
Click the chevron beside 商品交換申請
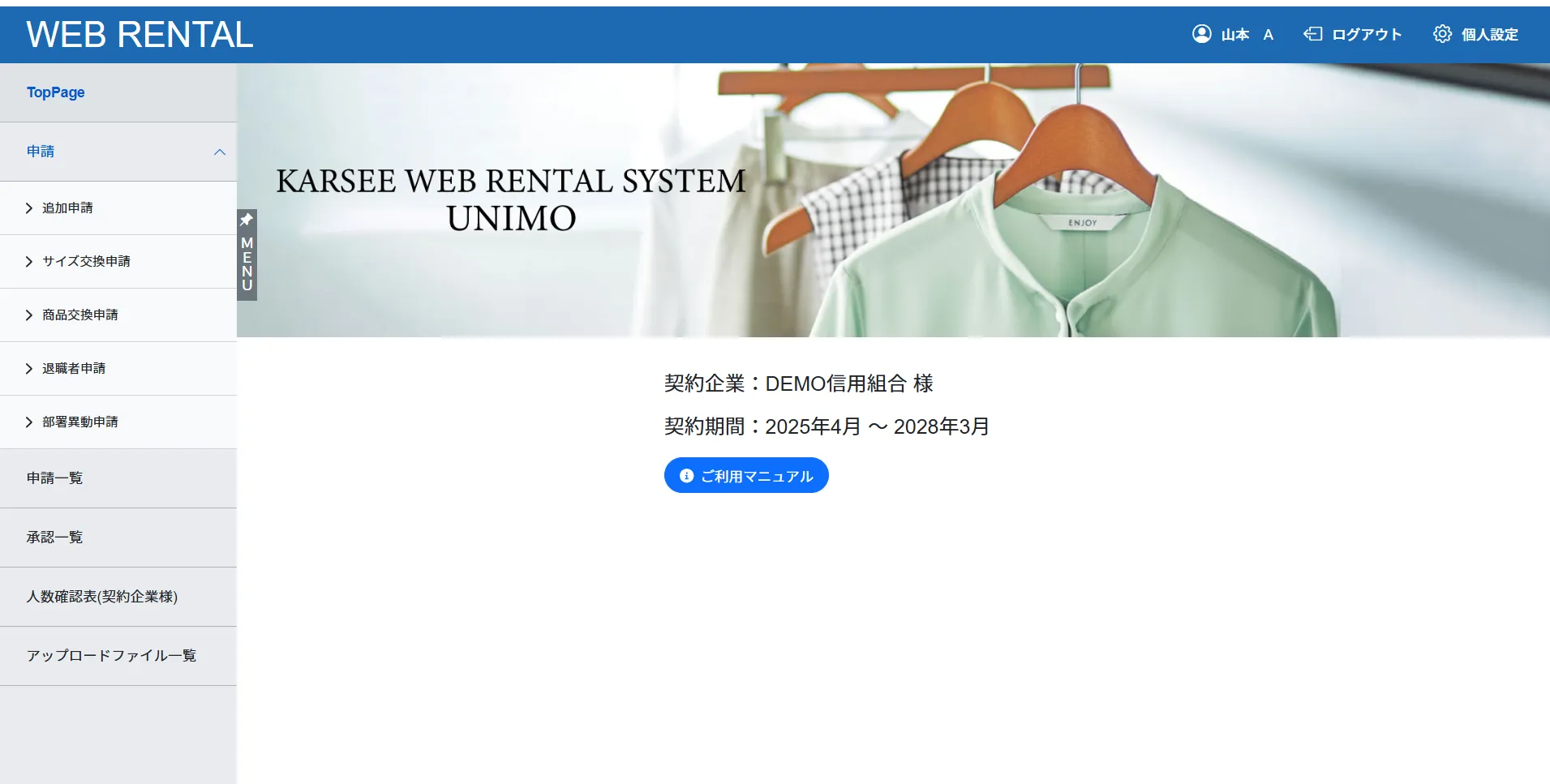[29, 315]
